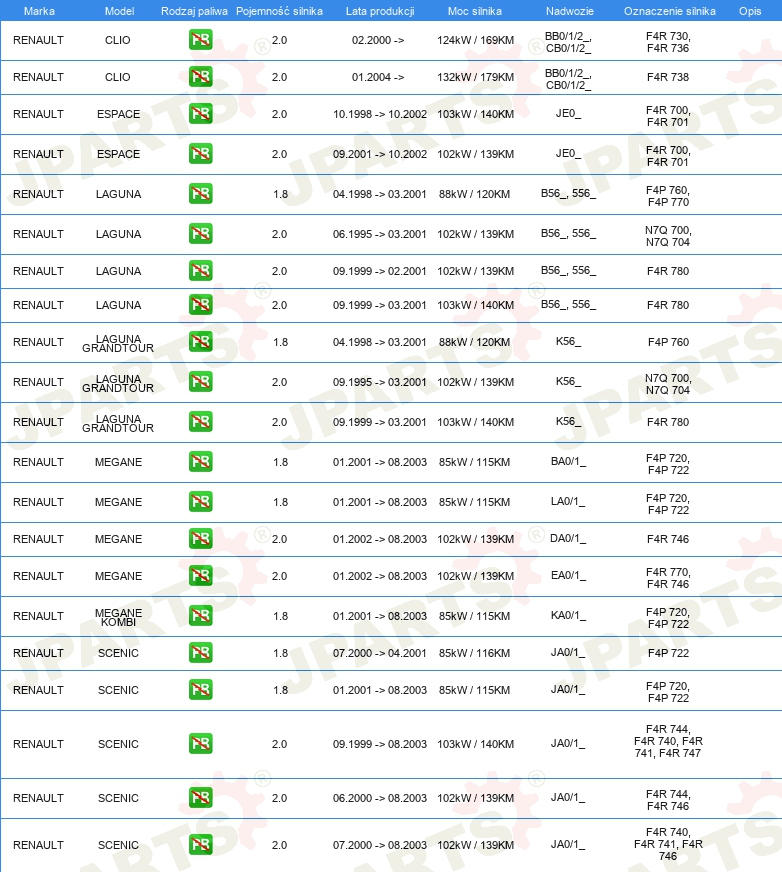Select date cell 07.2000 -> 08.2003
The height and width of the screenshot is (872, 782).
[380, 845]
